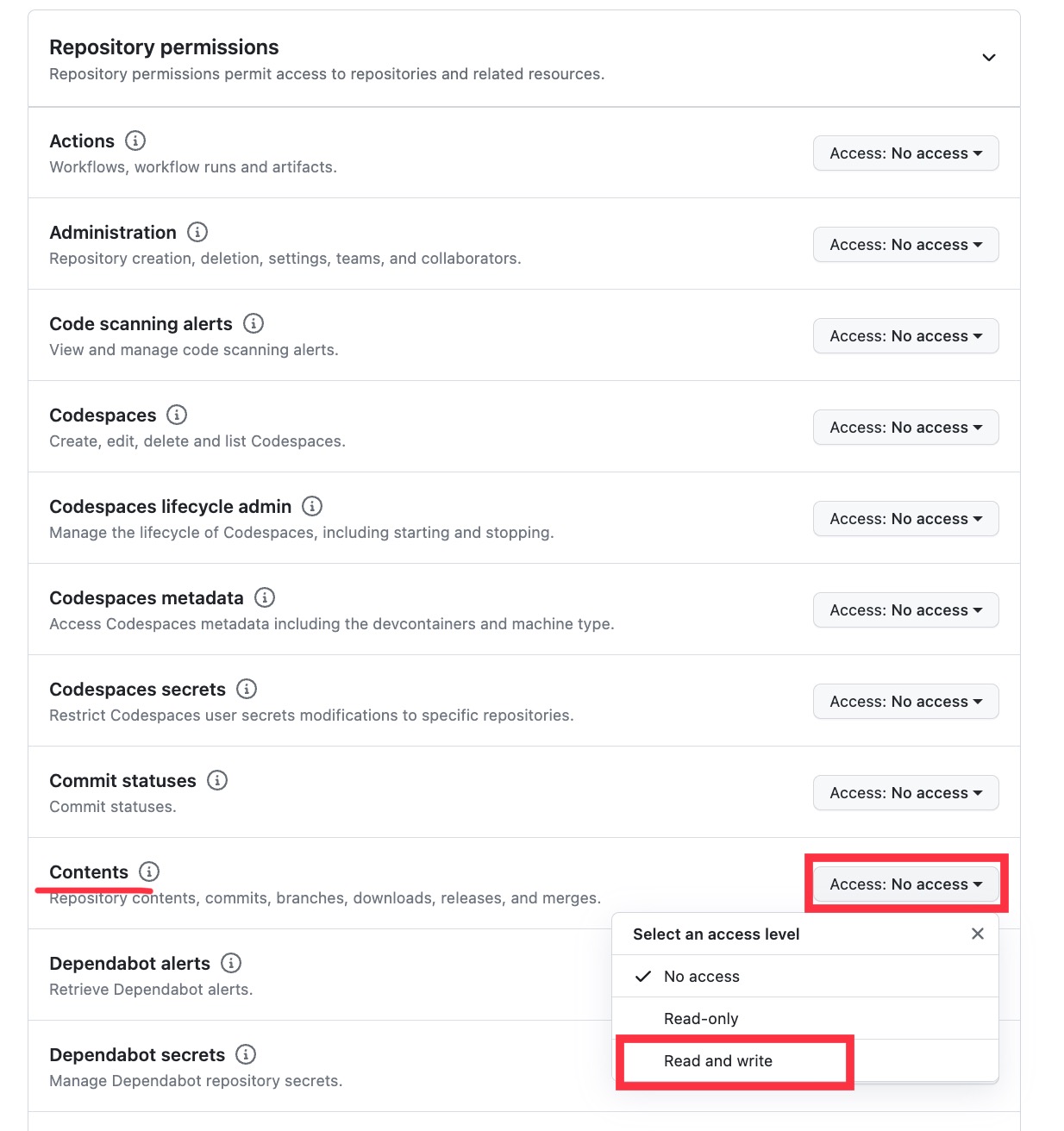The image size is (1064, 1131).
Task: Open the Access dropdown for Actions
Action: click(x=904, y=153)
